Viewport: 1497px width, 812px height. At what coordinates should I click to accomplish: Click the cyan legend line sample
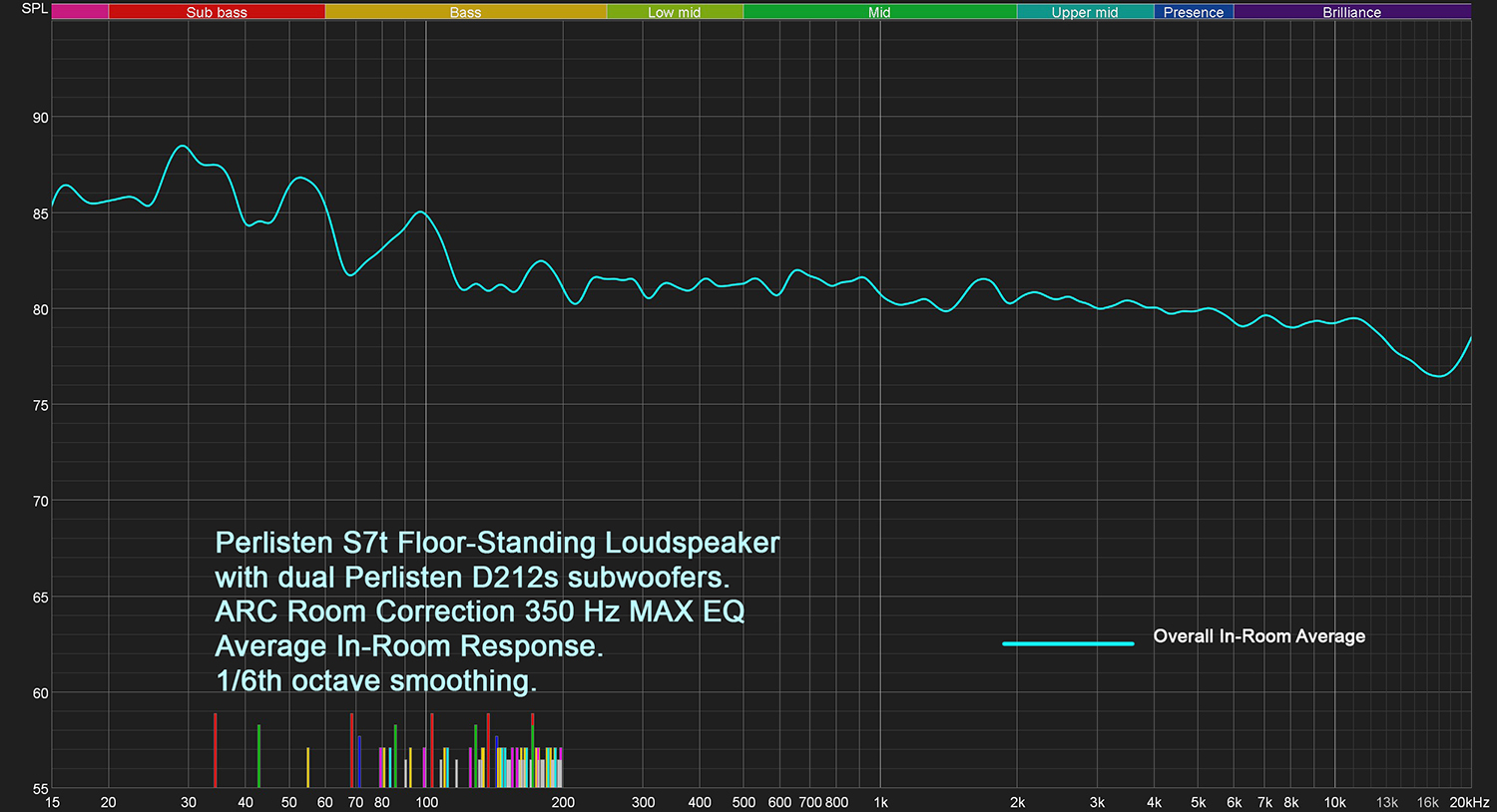pos(1068,643)
